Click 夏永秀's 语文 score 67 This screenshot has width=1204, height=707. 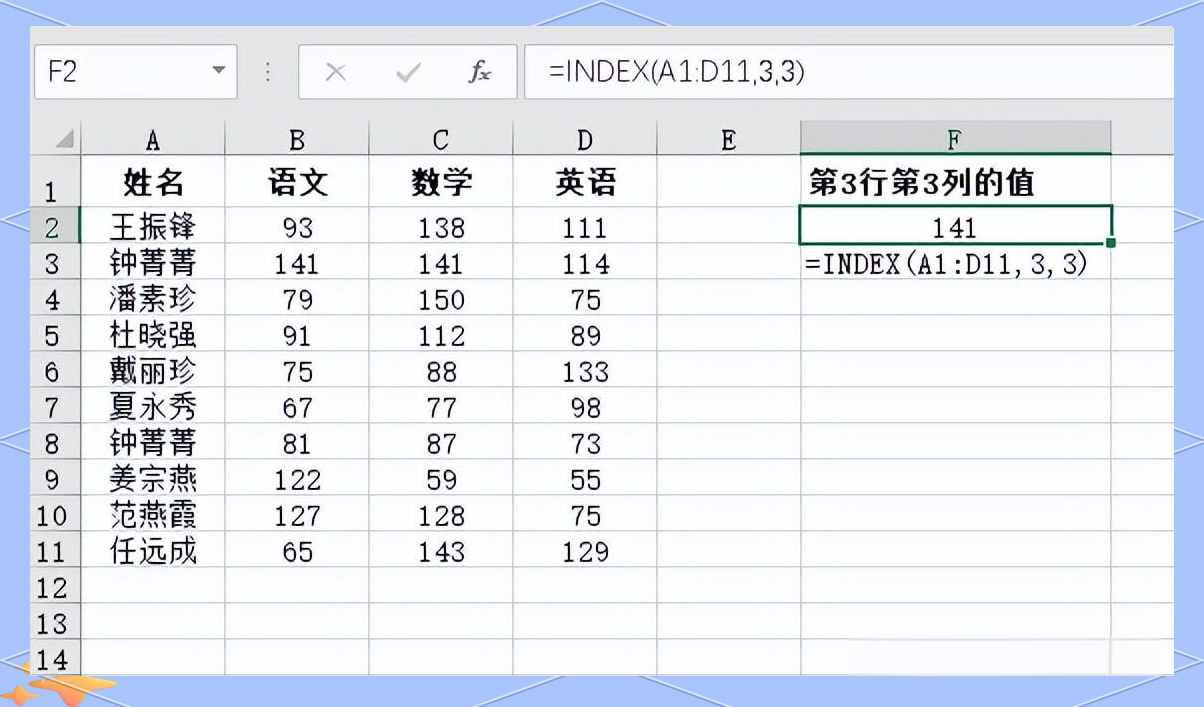297,407
